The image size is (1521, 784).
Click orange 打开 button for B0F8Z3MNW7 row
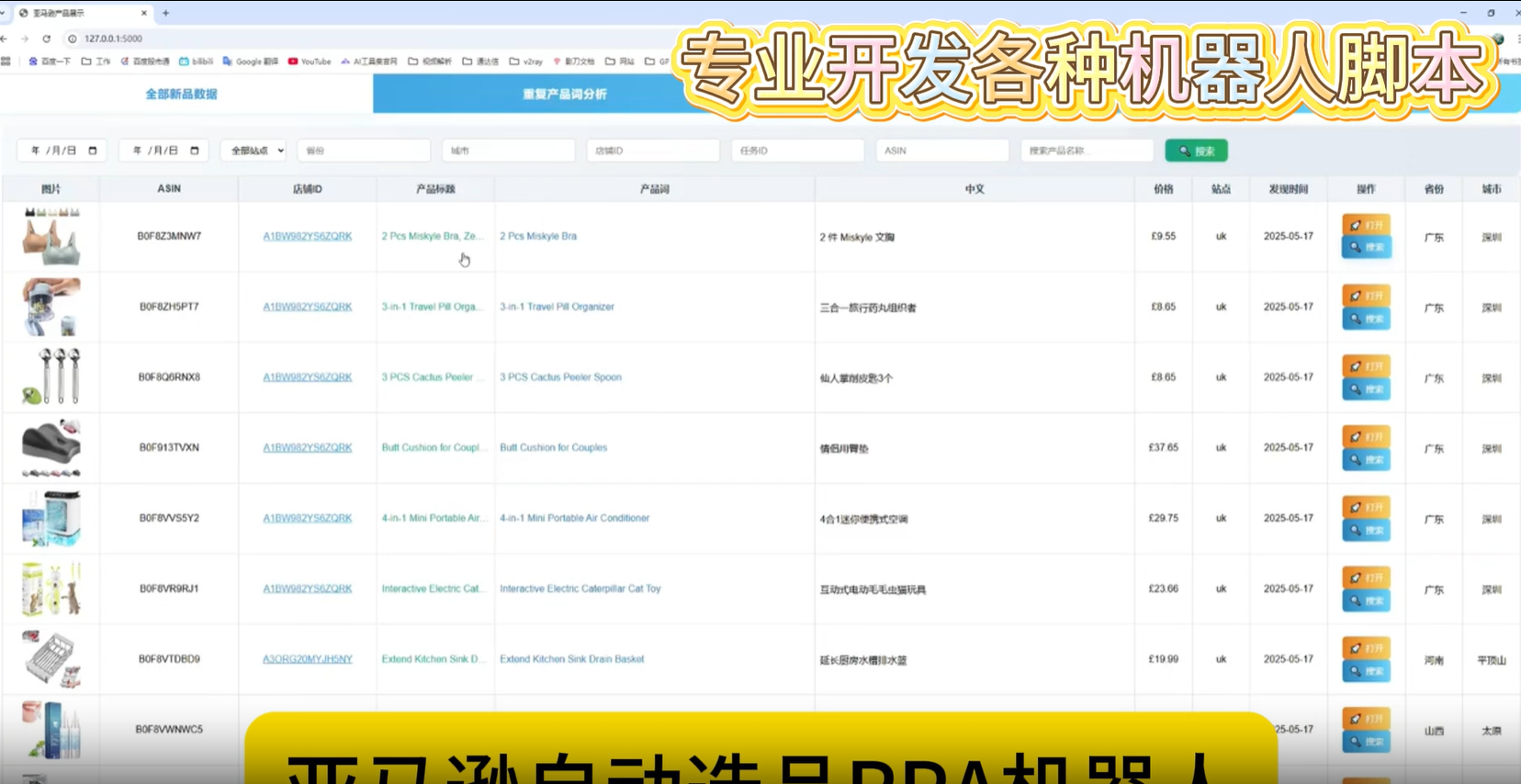pos(1366,225)
